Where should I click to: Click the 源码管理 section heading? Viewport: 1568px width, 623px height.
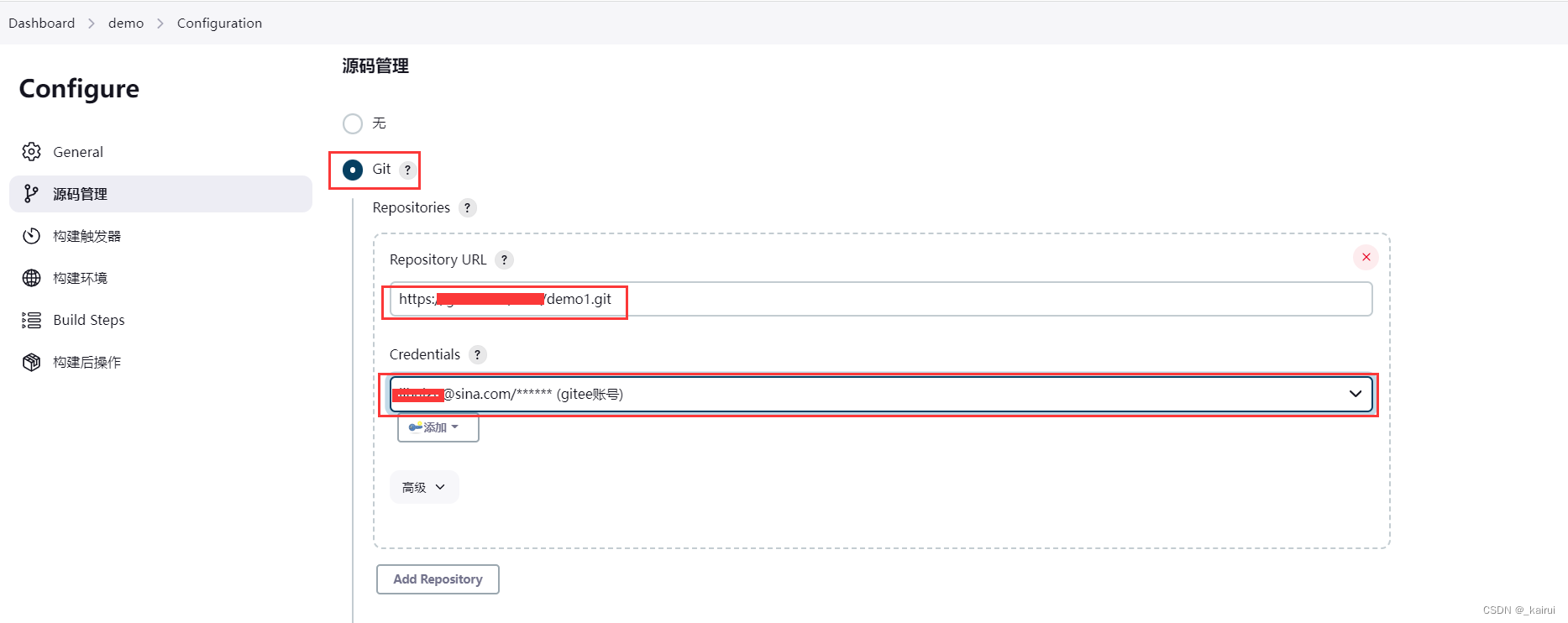pyautogui.click(x=375, y=66)
